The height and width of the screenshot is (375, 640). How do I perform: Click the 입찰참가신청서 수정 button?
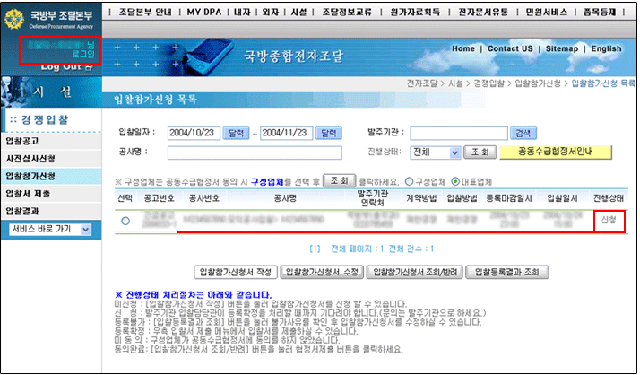[x=322, y=272]
